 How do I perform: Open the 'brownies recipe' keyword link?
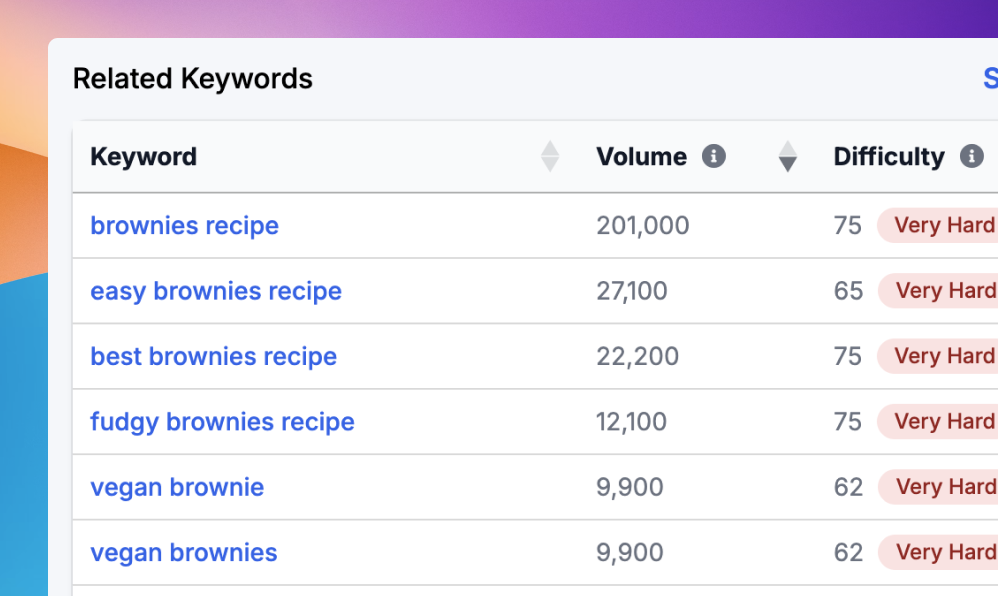coord(184,225)
